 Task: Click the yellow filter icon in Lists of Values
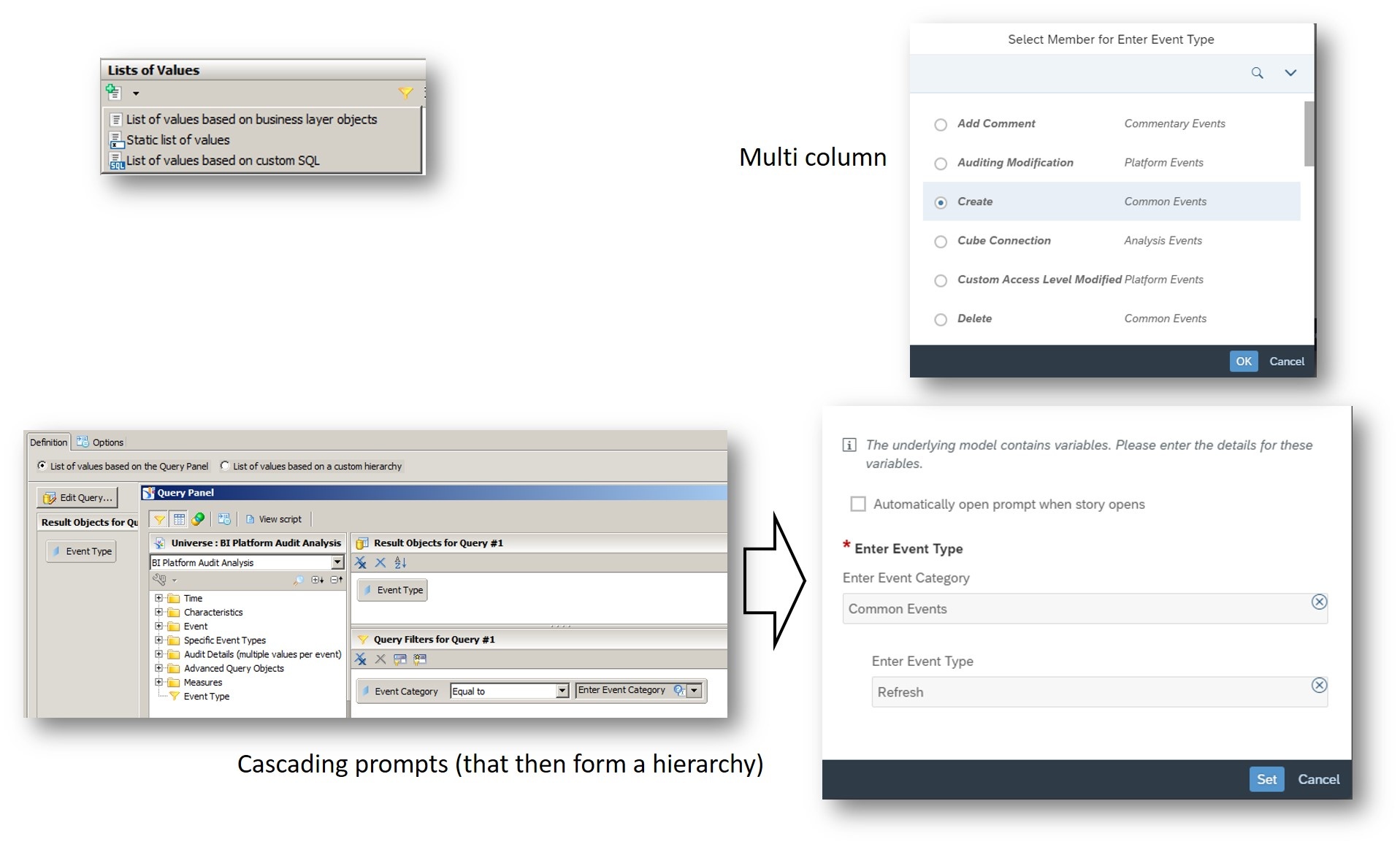pos(405,93)
